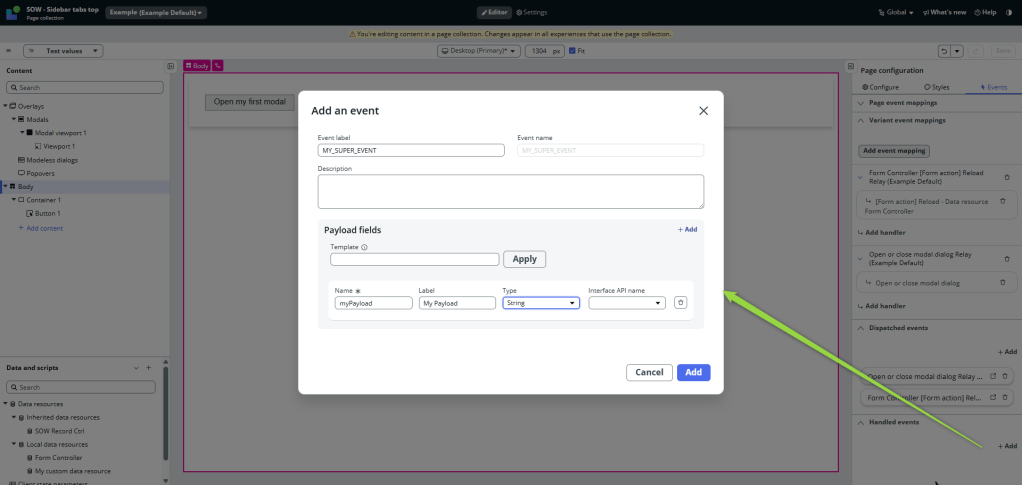The height and width of the screenshot is (485, 1022).
Task: Open the payload Type dropdown
Action: (x=541, y=302)
